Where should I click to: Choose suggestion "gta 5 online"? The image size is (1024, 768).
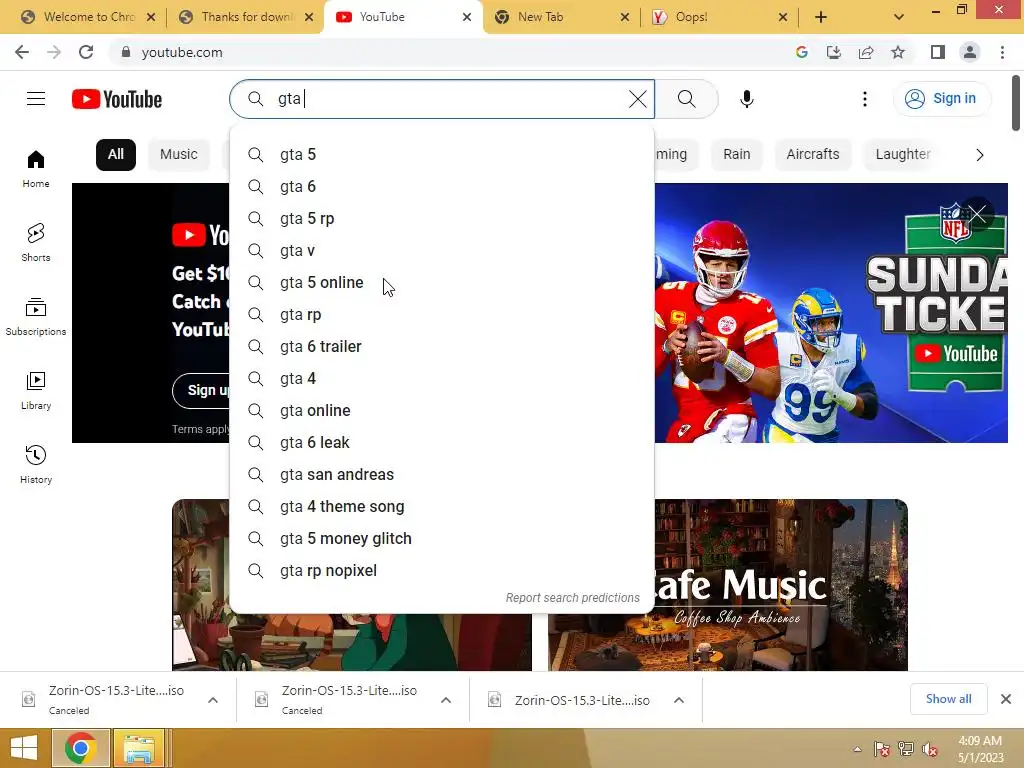[441, 283]
